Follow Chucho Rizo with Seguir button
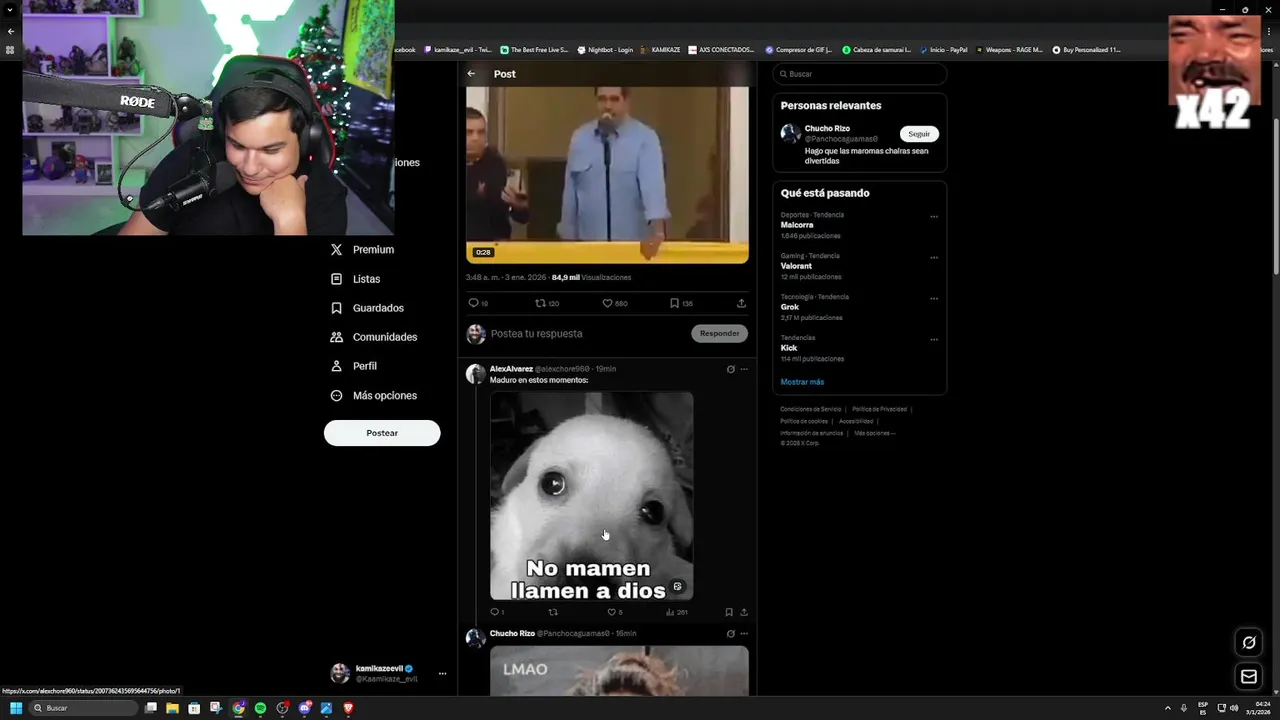 click(x=919, y=134)
